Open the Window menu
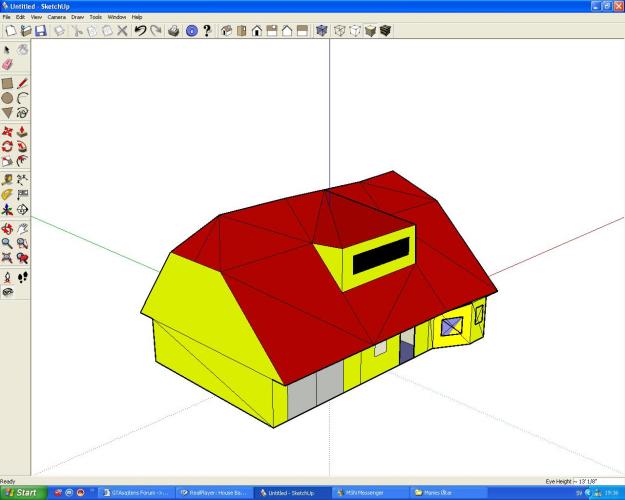The image size is (625, 500). tap(117, 17)
